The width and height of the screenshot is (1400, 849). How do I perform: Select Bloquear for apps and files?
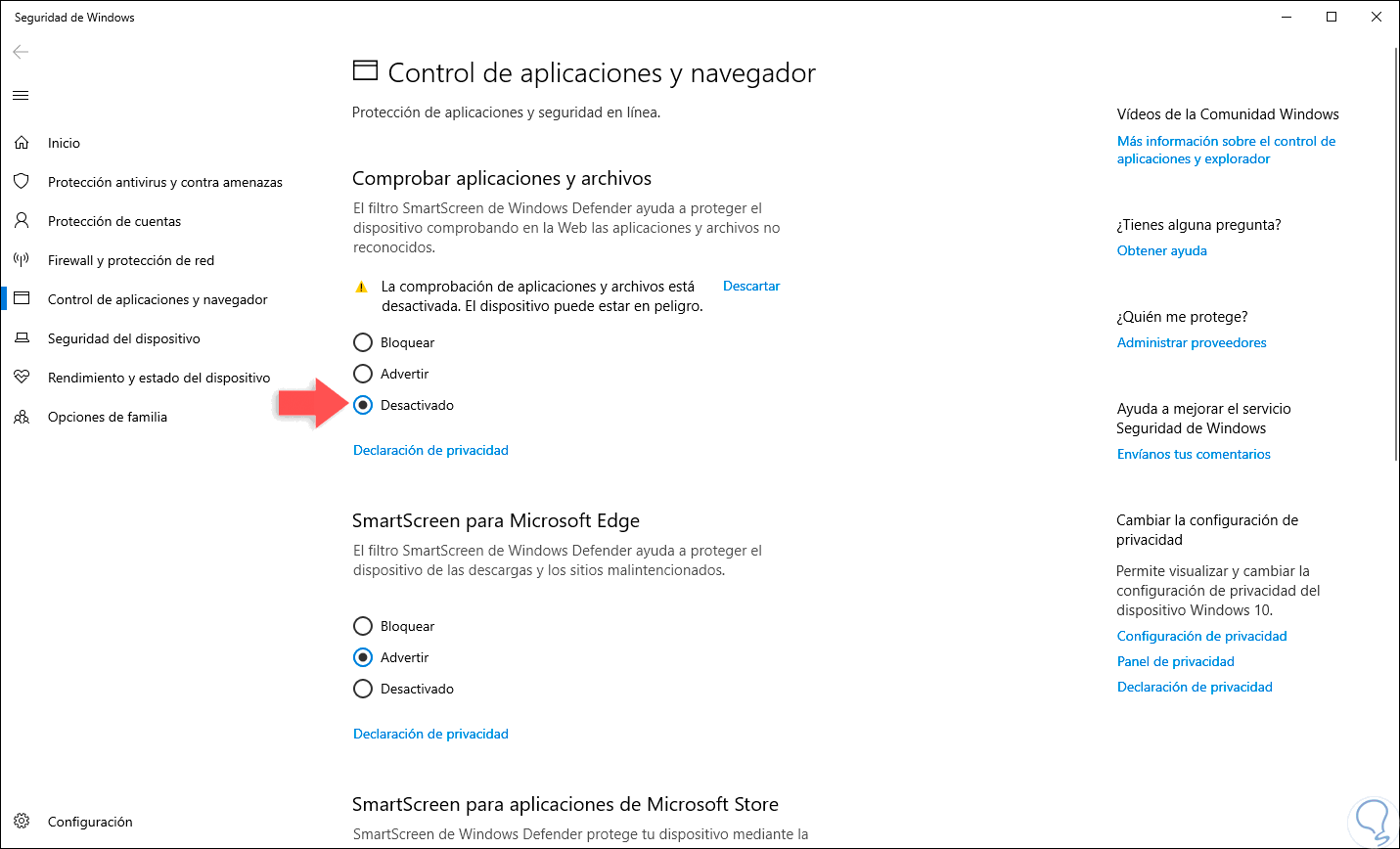coord(363,342)
